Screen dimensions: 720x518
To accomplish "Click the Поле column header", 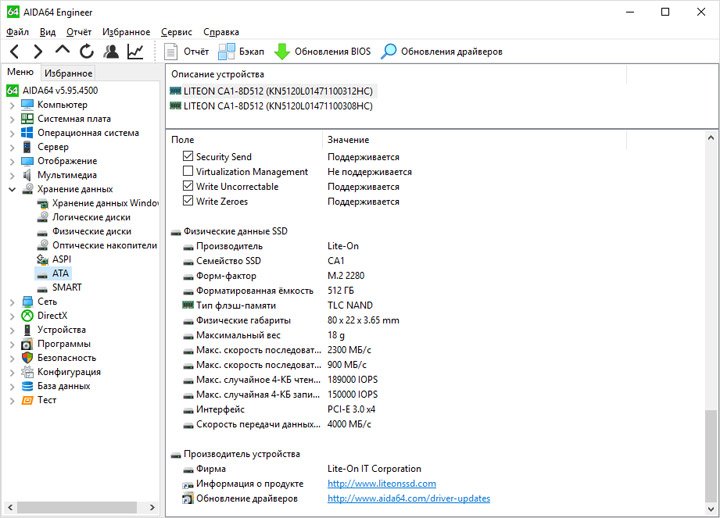I will 244,140.
